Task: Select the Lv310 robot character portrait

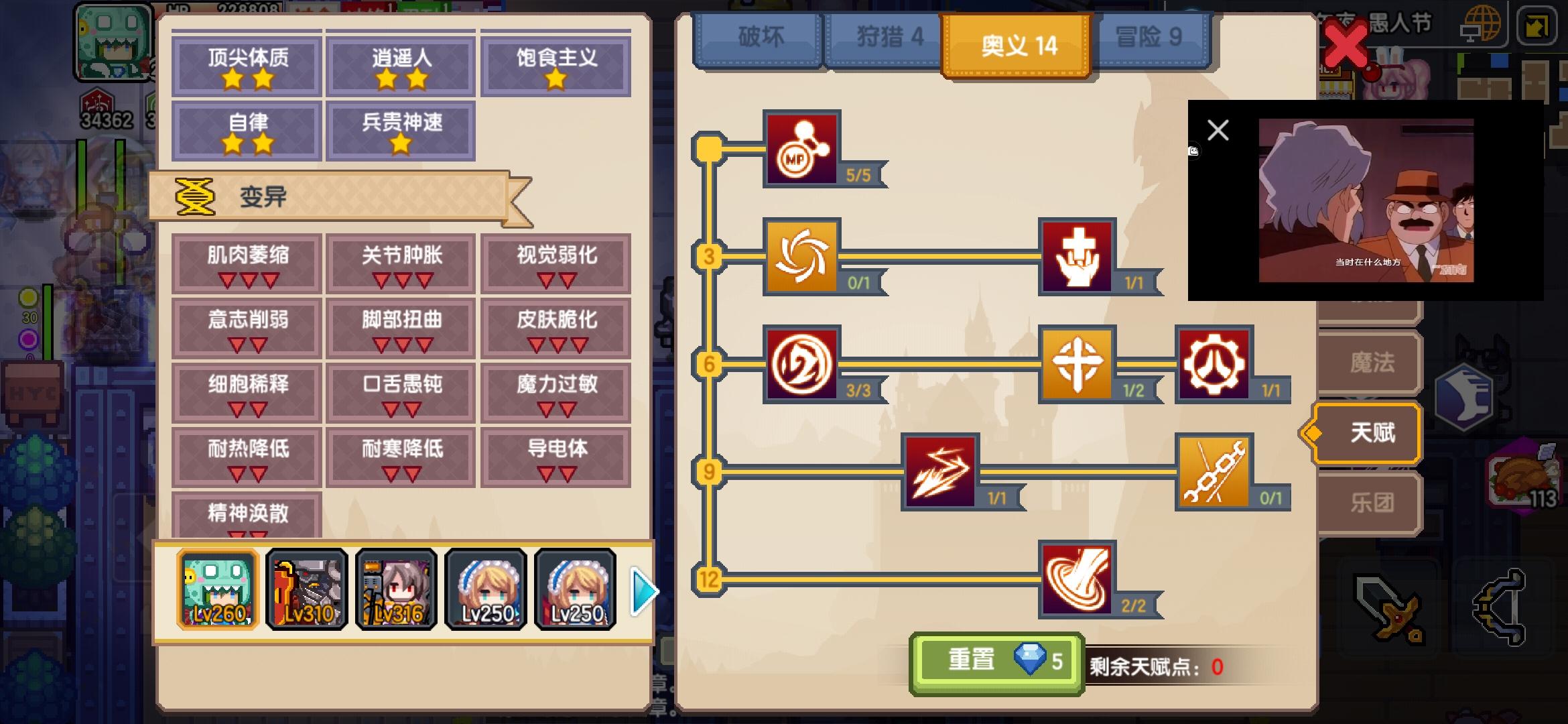Action: click(x=307, y=589)
